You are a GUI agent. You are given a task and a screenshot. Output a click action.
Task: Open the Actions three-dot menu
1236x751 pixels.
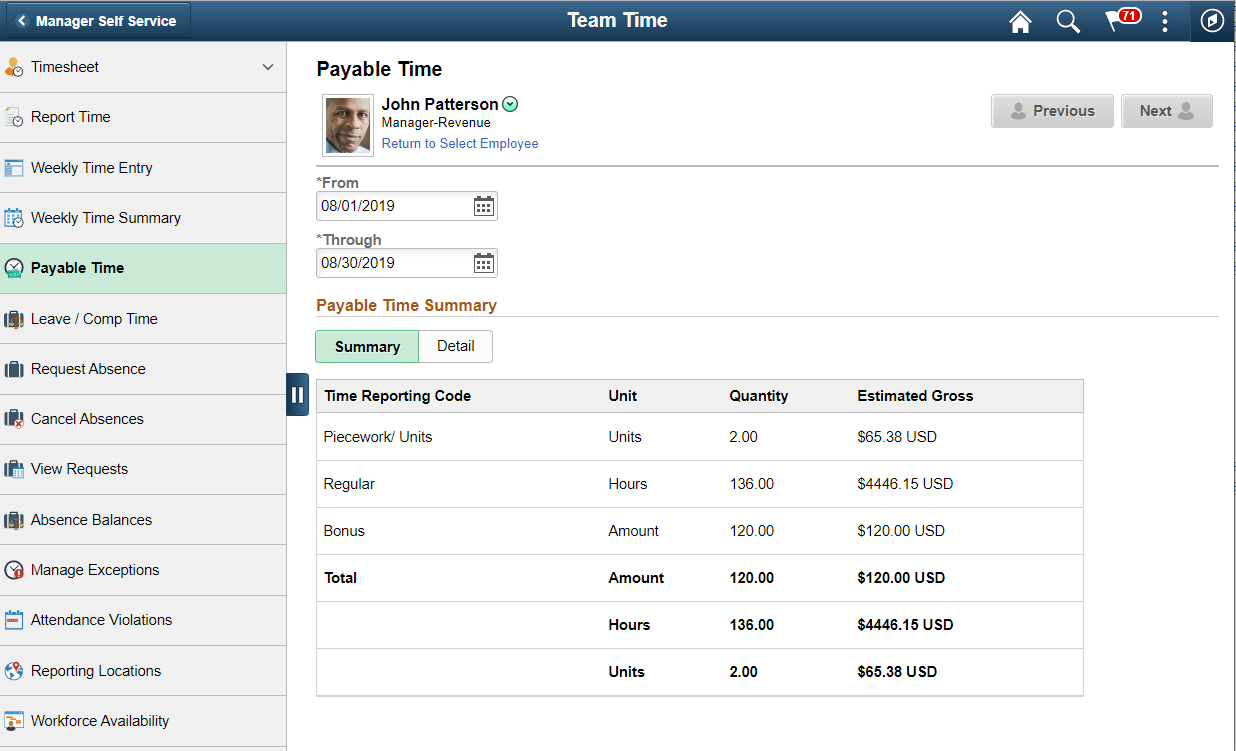(1165, 22)
